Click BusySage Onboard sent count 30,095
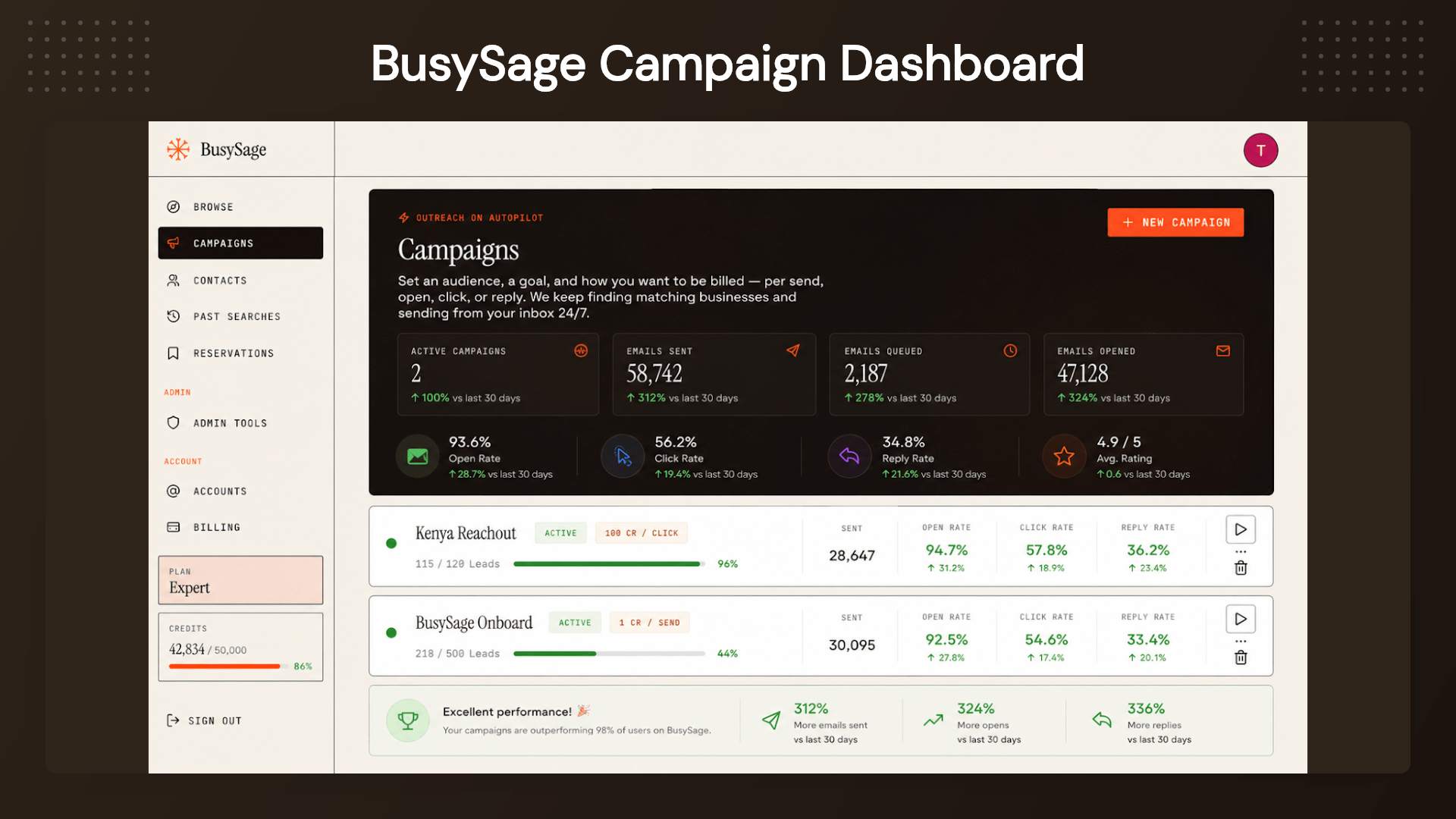 (x=852, y=645)
